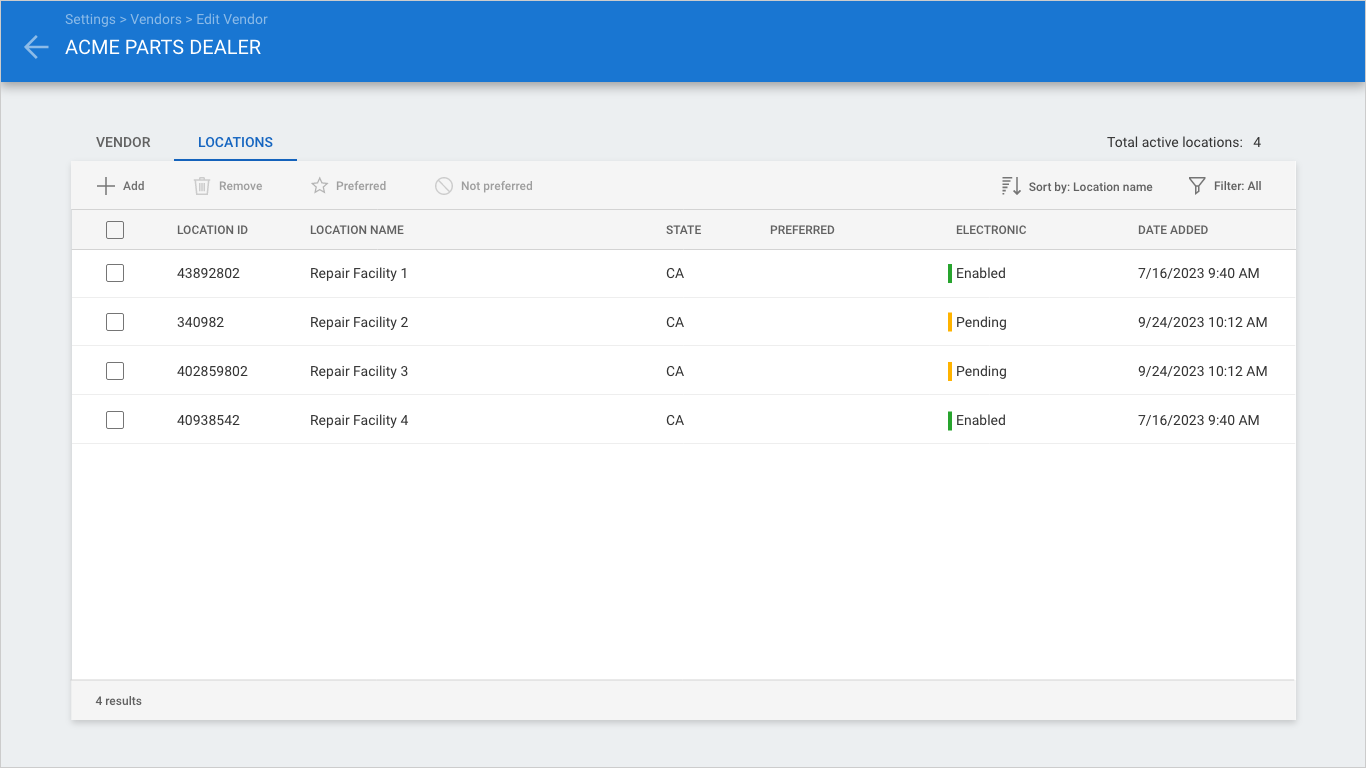1366x768 pixels.
Task: Click location ID 43892802
Action: tap(208, 273)
